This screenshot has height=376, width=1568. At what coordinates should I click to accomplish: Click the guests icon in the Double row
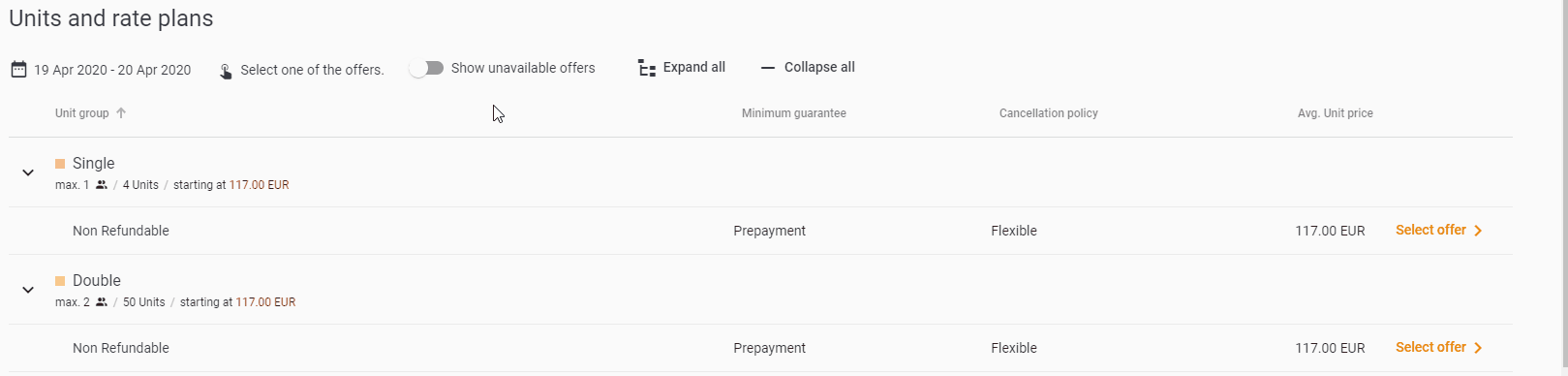click(102, 302)
